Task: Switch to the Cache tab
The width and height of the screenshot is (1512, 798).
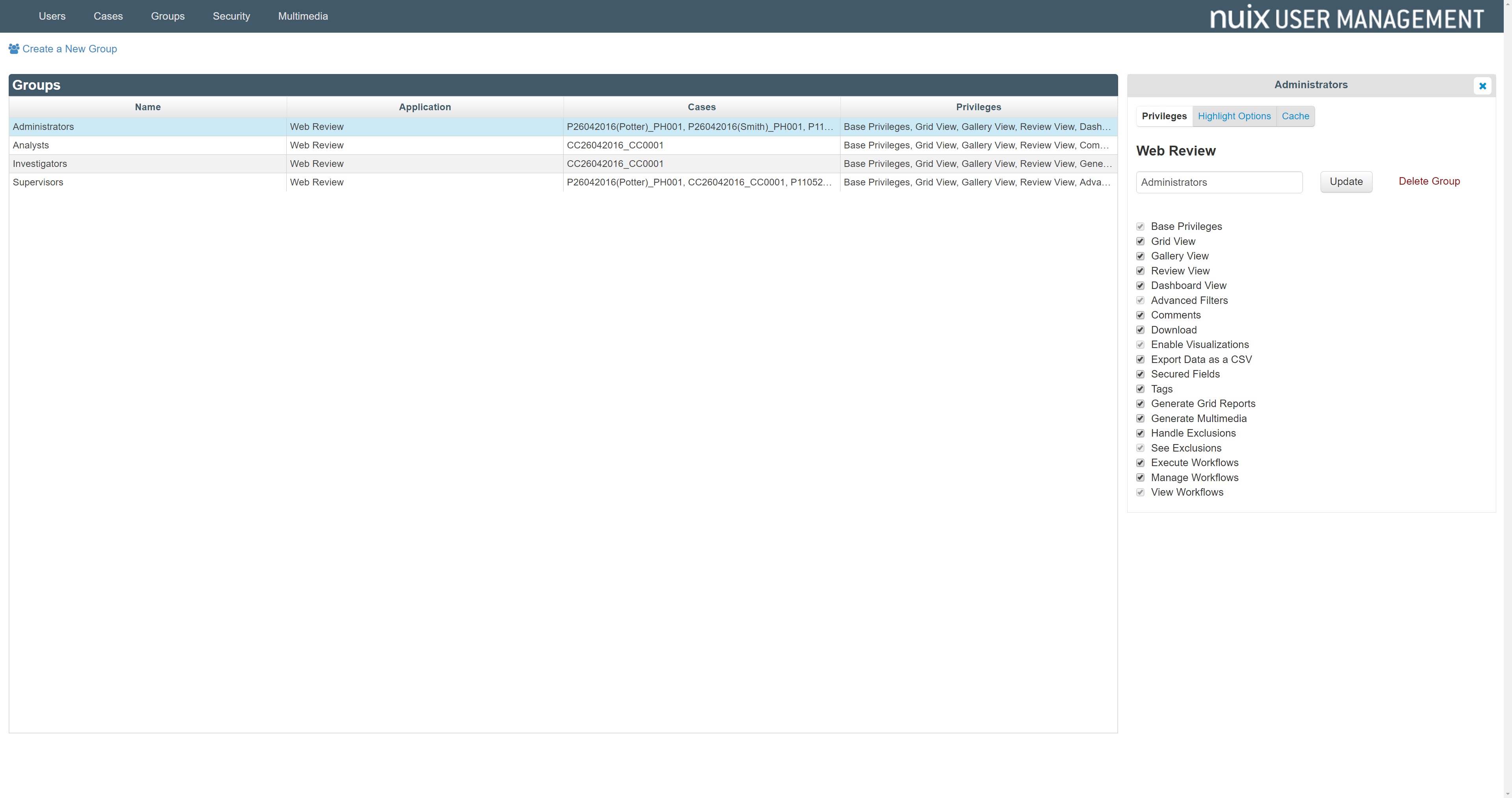Action: pyautogui.click(x=1295, y=116)
